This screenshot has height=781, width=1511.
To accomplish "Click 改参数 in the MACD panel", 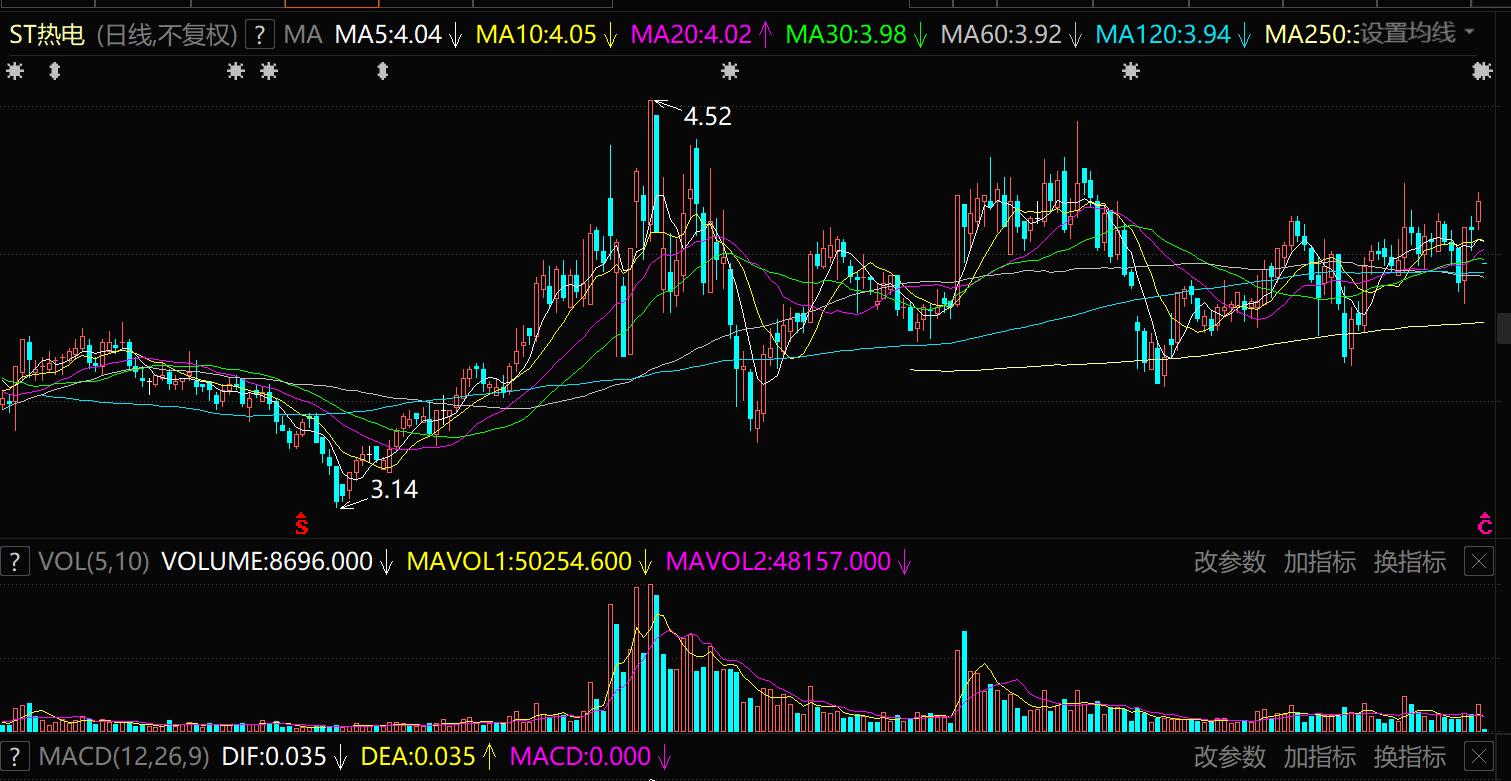I will coord(1230,756).
